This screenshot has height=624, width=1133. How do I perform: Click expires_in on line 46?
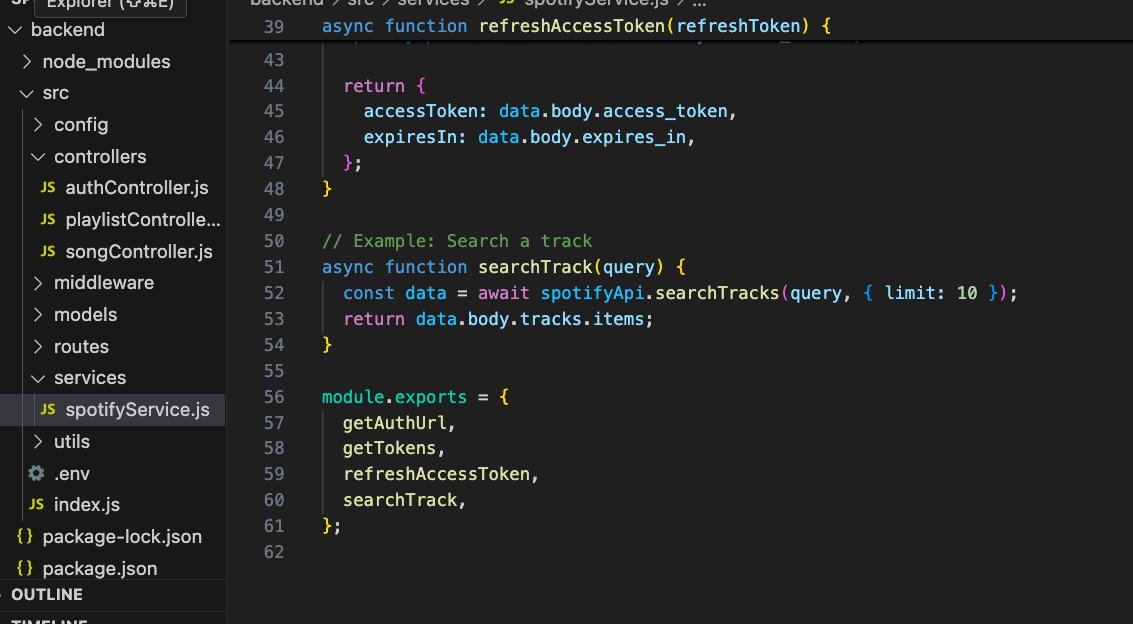634,137
